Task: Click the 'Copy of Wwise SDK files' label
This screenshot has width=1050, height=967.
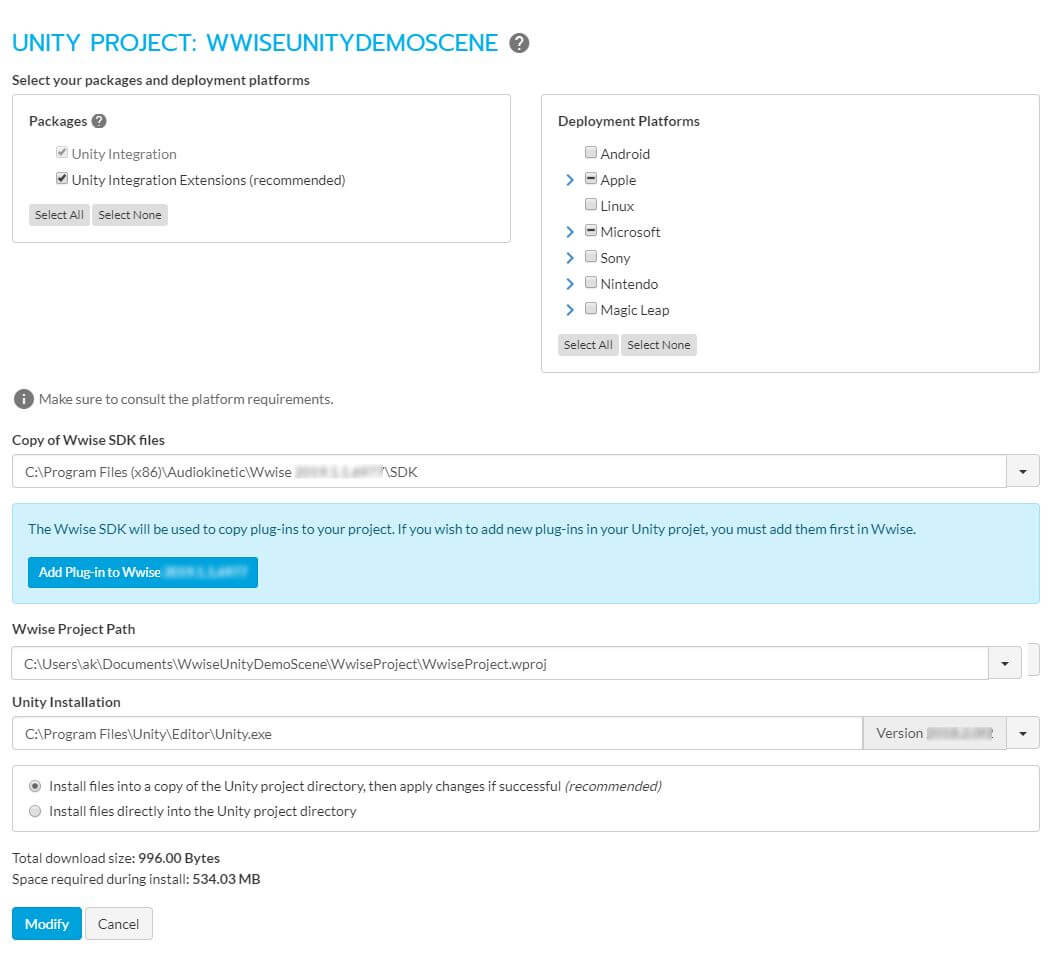Action: (88, 441)
